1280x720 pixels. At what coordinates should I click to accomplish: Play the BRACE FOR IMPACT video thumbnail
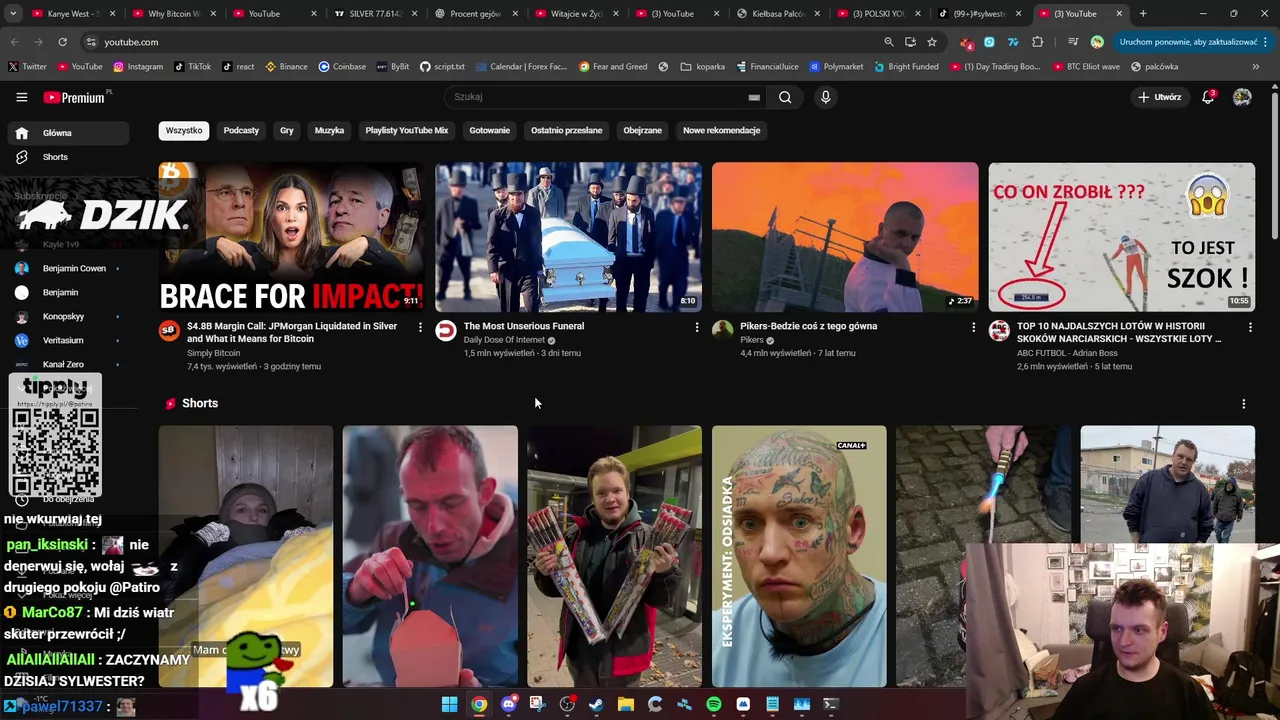coord(291,237)
